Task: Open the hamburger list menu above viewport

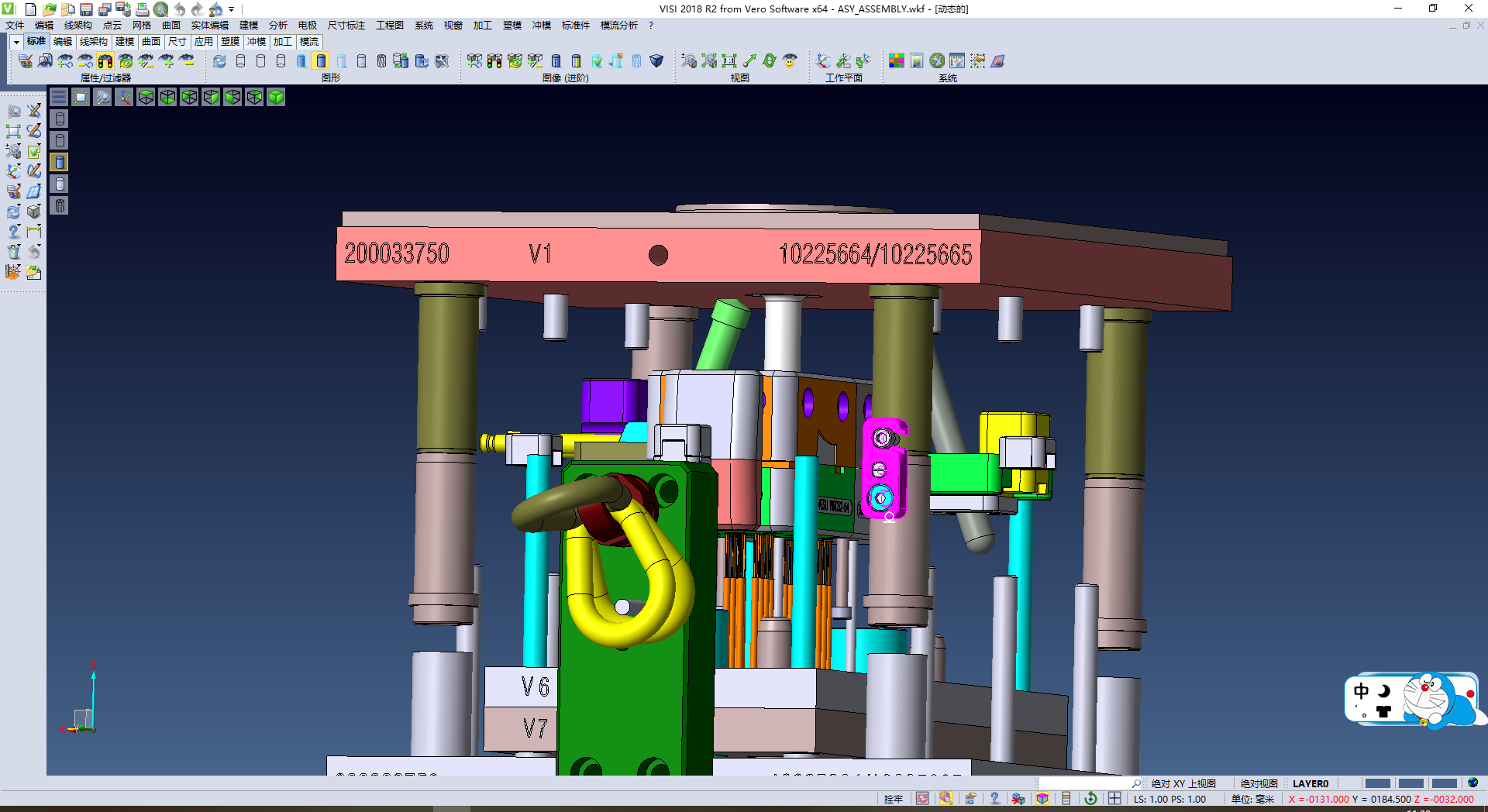Action: [59, 97]
